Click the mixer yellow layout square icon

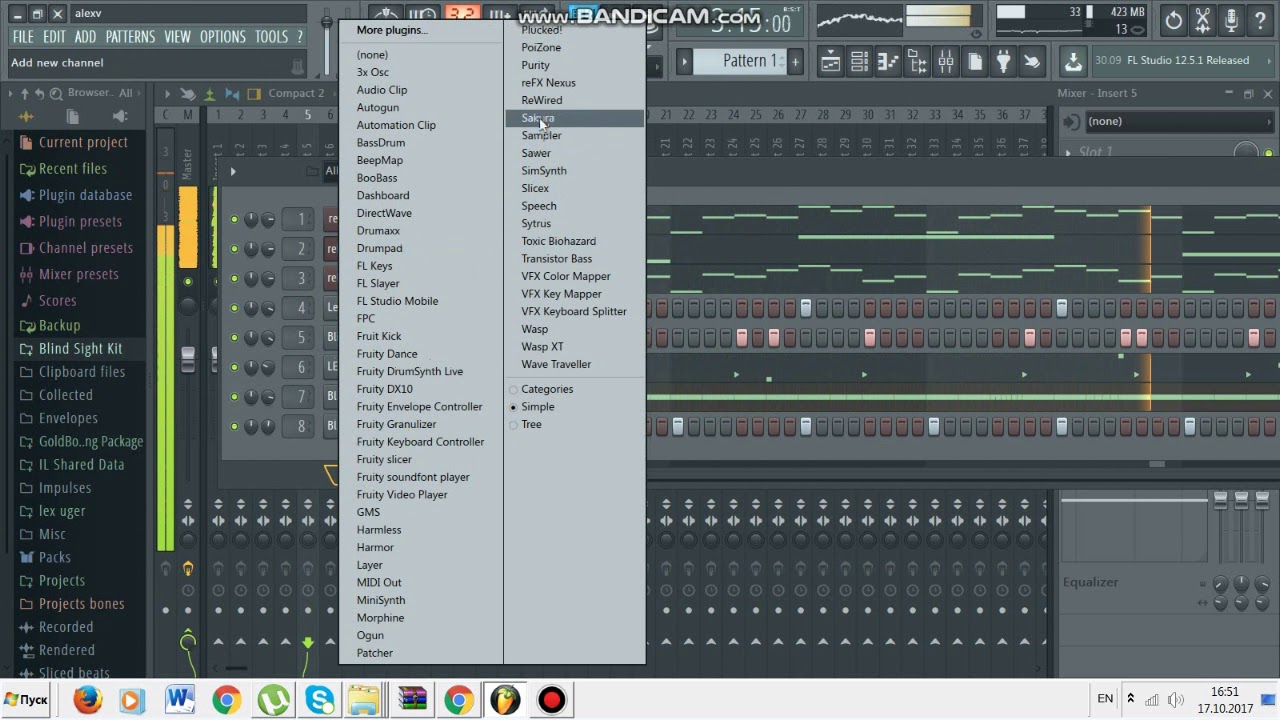pyautogui.click(x=256, y=93)
